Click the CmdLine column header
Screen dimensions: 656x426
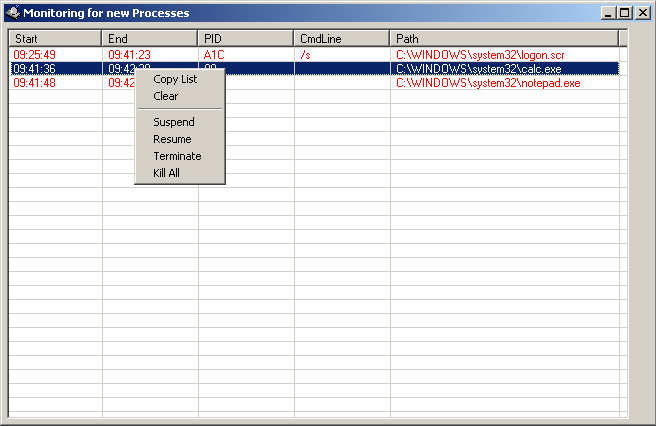point(341,38)
